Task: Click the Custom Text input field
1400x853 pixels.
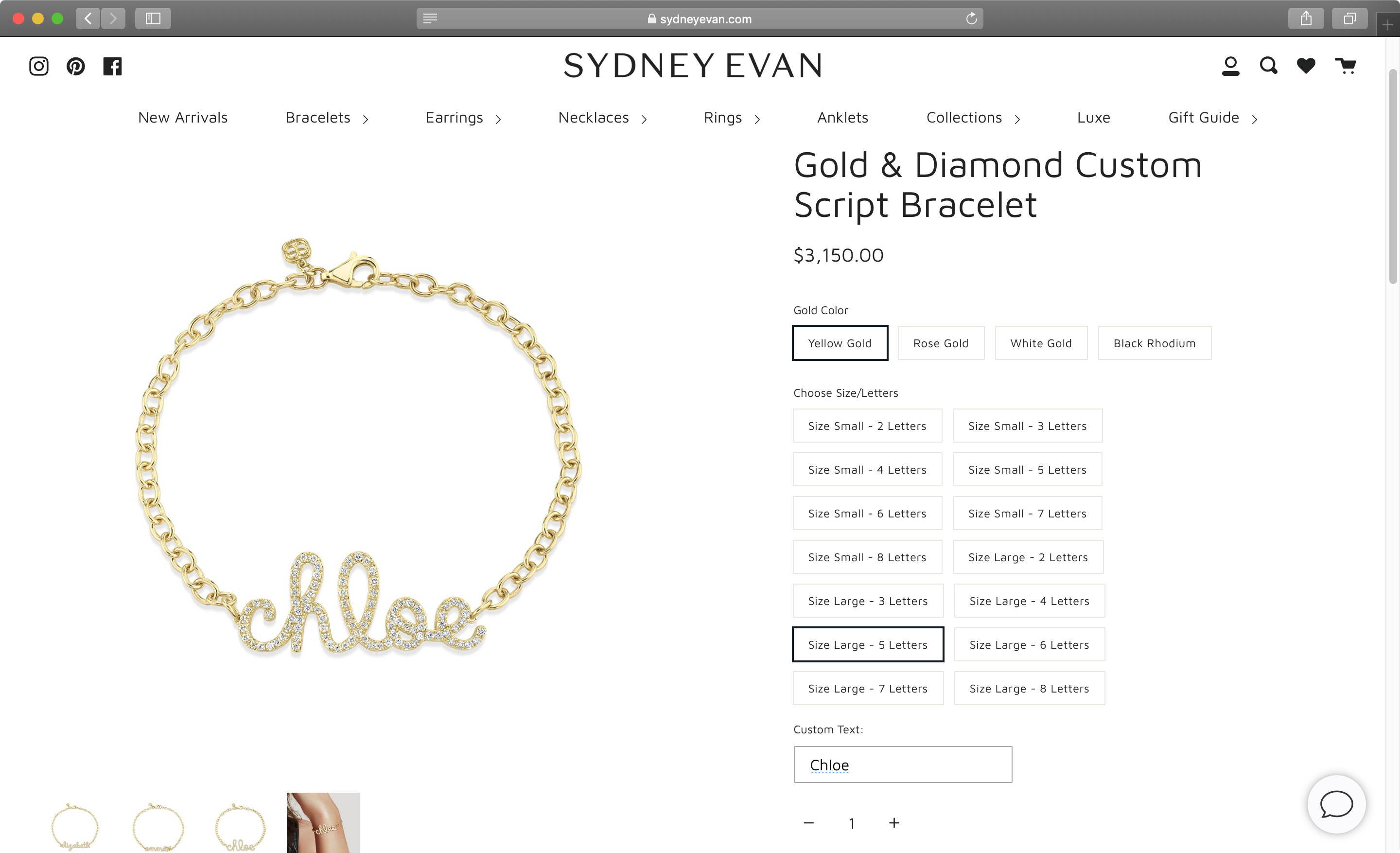Action: (902, 764)
